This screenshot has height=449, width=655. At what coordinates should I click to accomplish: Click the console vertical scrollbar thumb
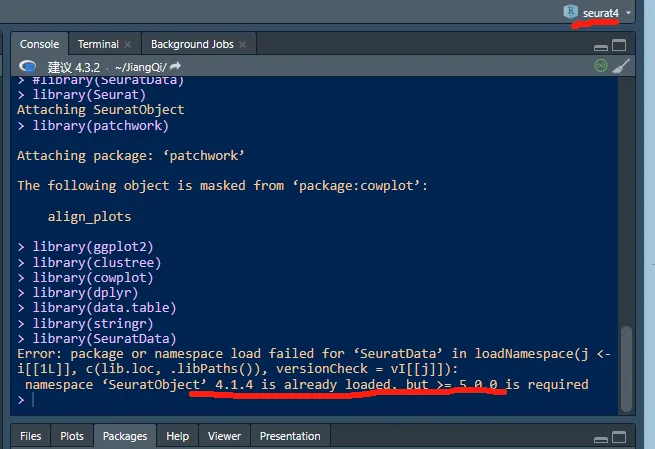coord(626,369)
